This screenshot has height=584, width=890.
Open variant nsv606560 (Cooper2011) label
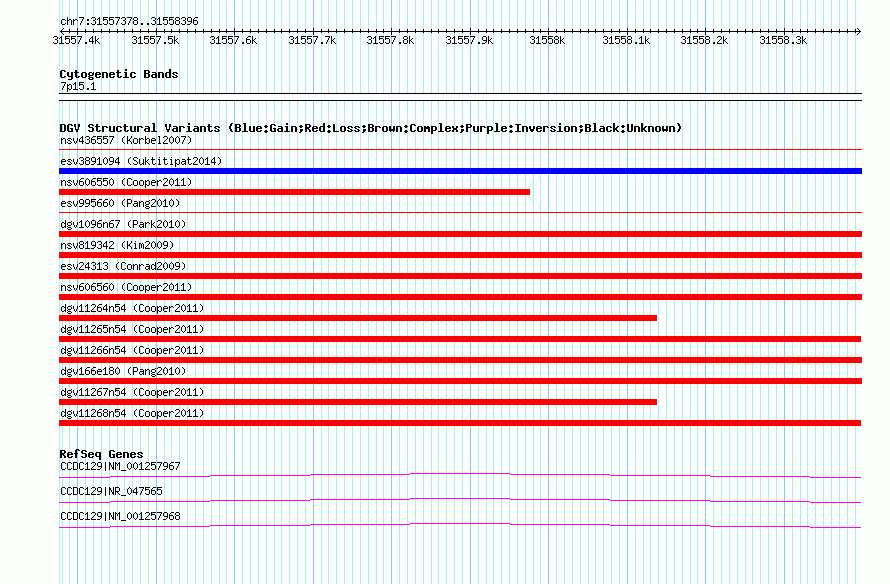(126, 287)
